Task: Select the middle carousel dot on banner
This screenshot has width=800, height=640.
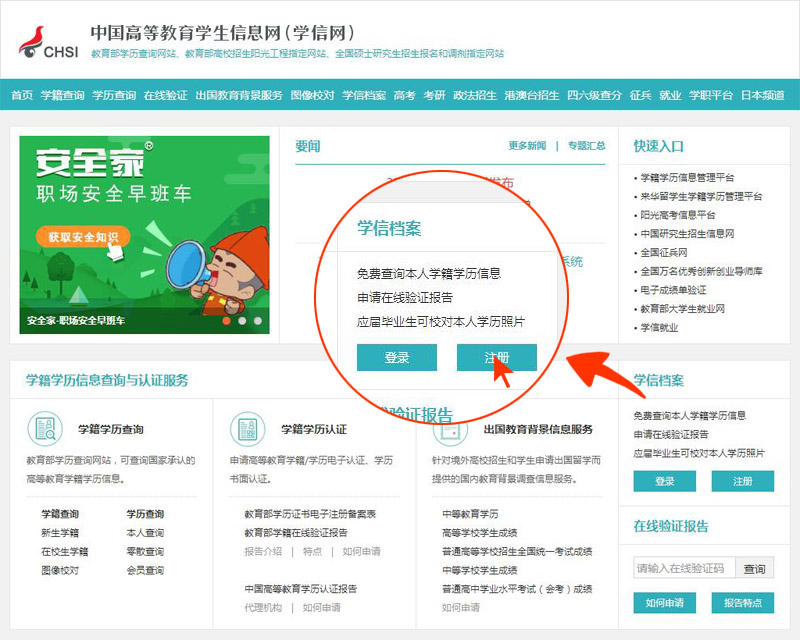Action: 242,321
